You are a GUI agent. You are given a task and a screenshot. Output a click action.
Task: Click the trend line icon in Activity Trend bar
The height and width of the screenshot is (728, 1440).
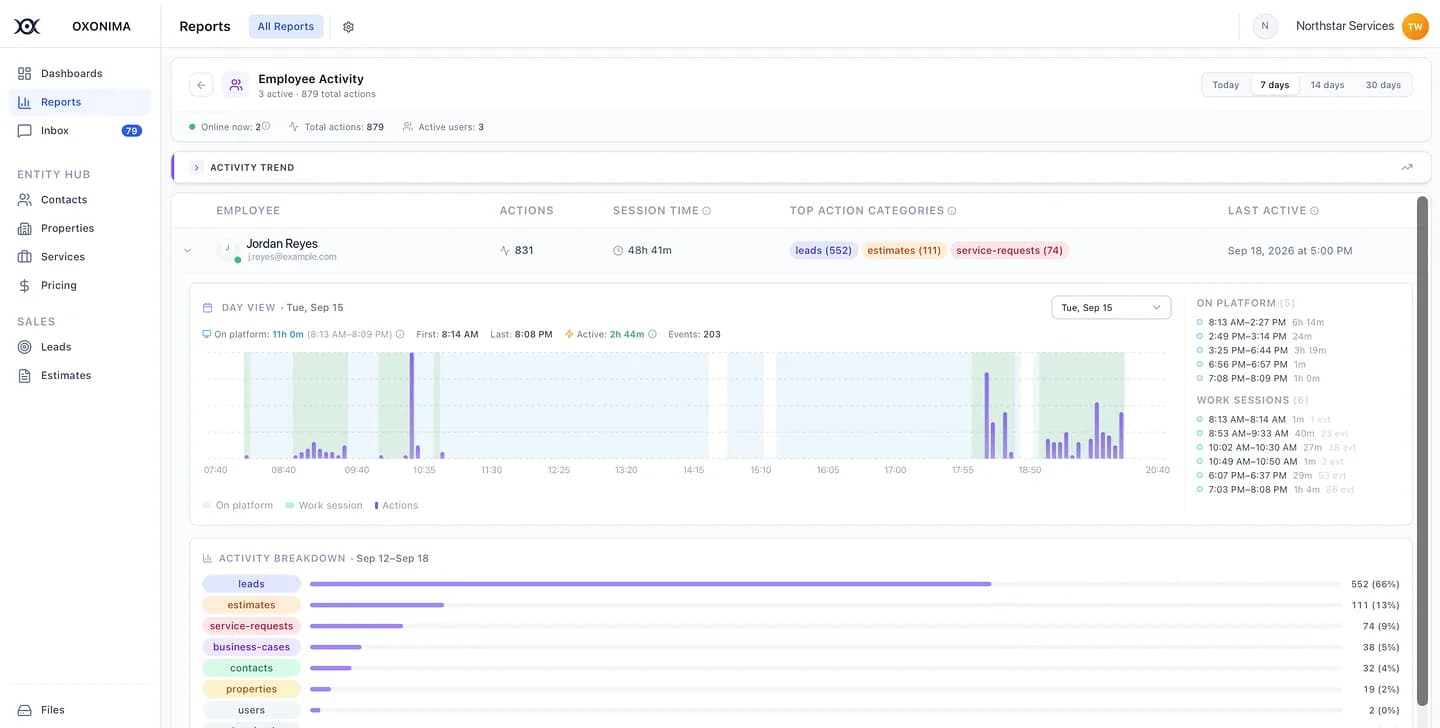pos(1407,167)
